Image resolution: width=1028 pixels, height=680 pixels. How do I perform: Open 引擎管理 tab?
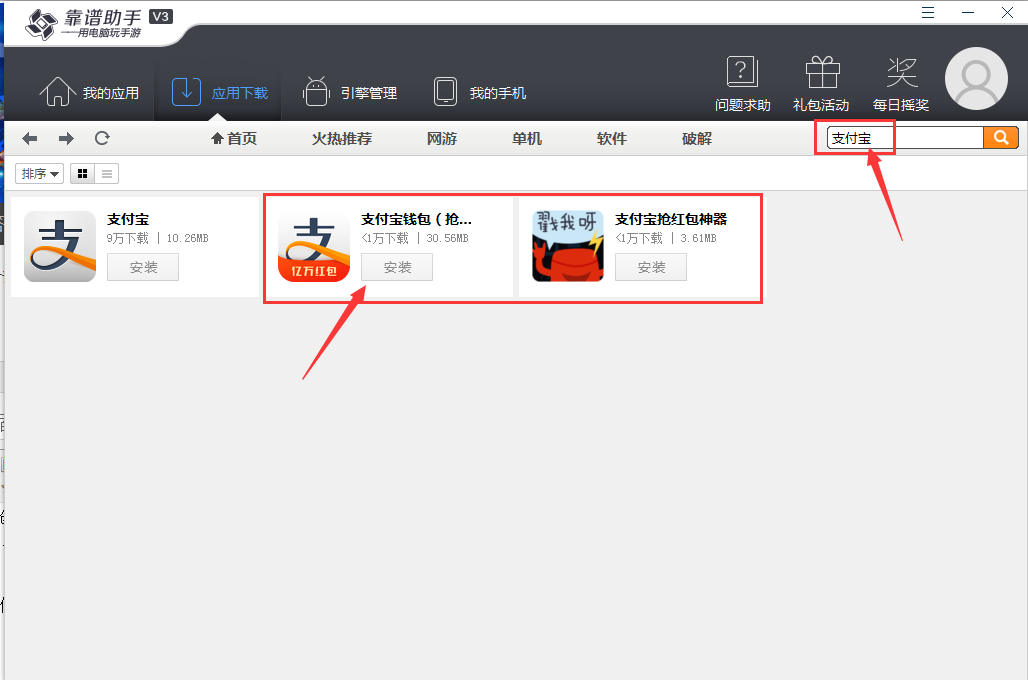tap(350, 92)
